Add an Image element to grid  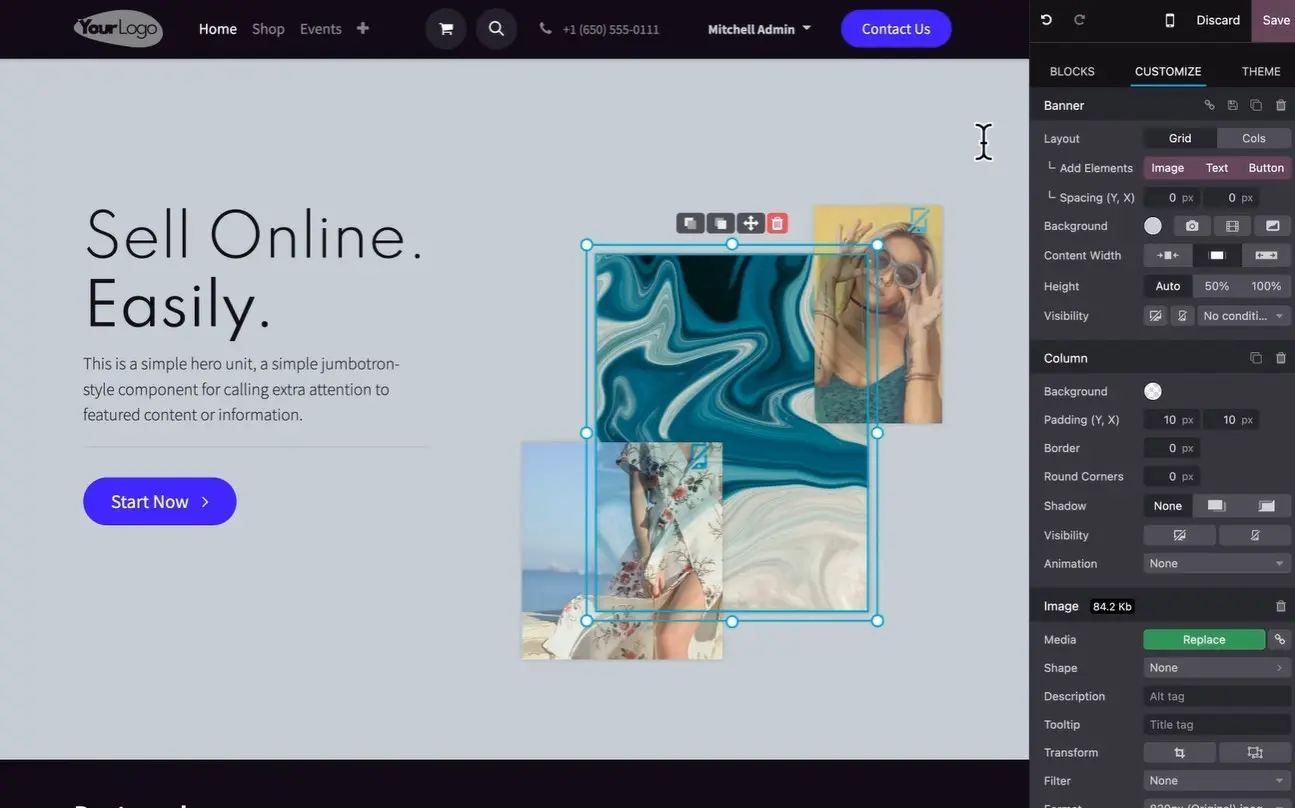pyautogui.click(x=1167, y=168)
